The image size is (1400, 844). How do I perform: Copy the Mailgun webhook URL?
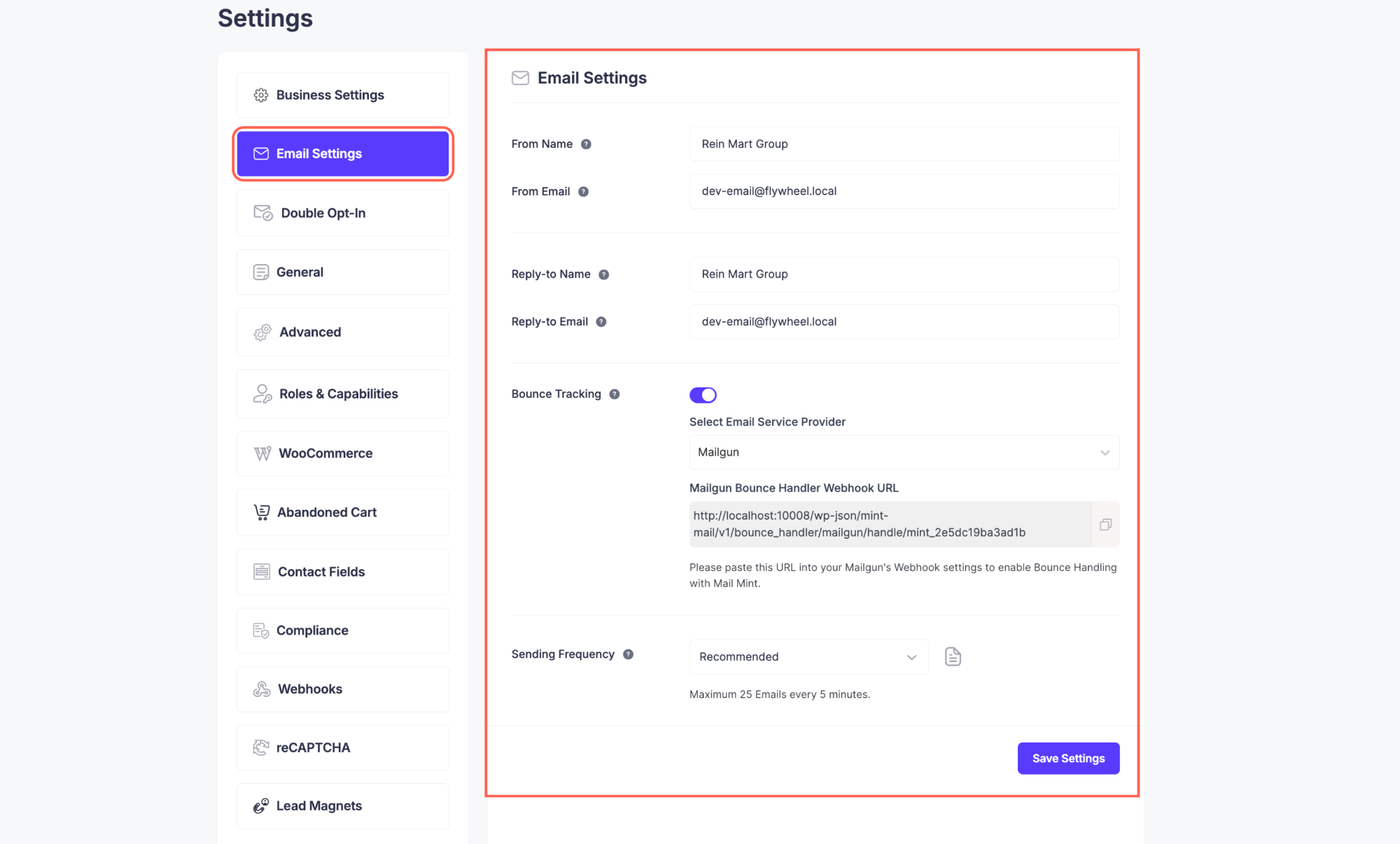point(1106,525)
